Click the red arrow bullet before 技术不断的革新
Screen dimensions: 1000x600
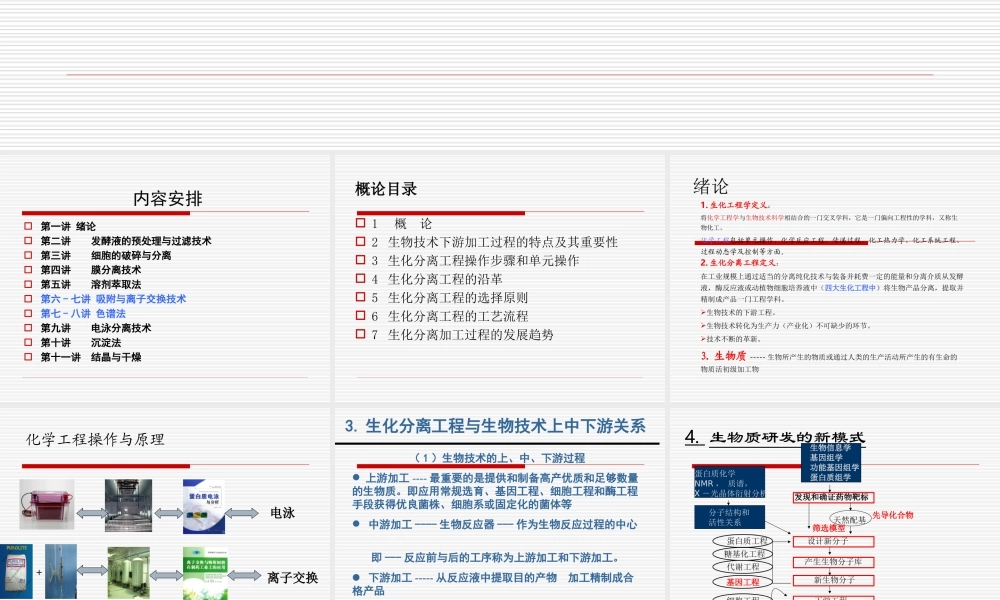pos(703,339)
